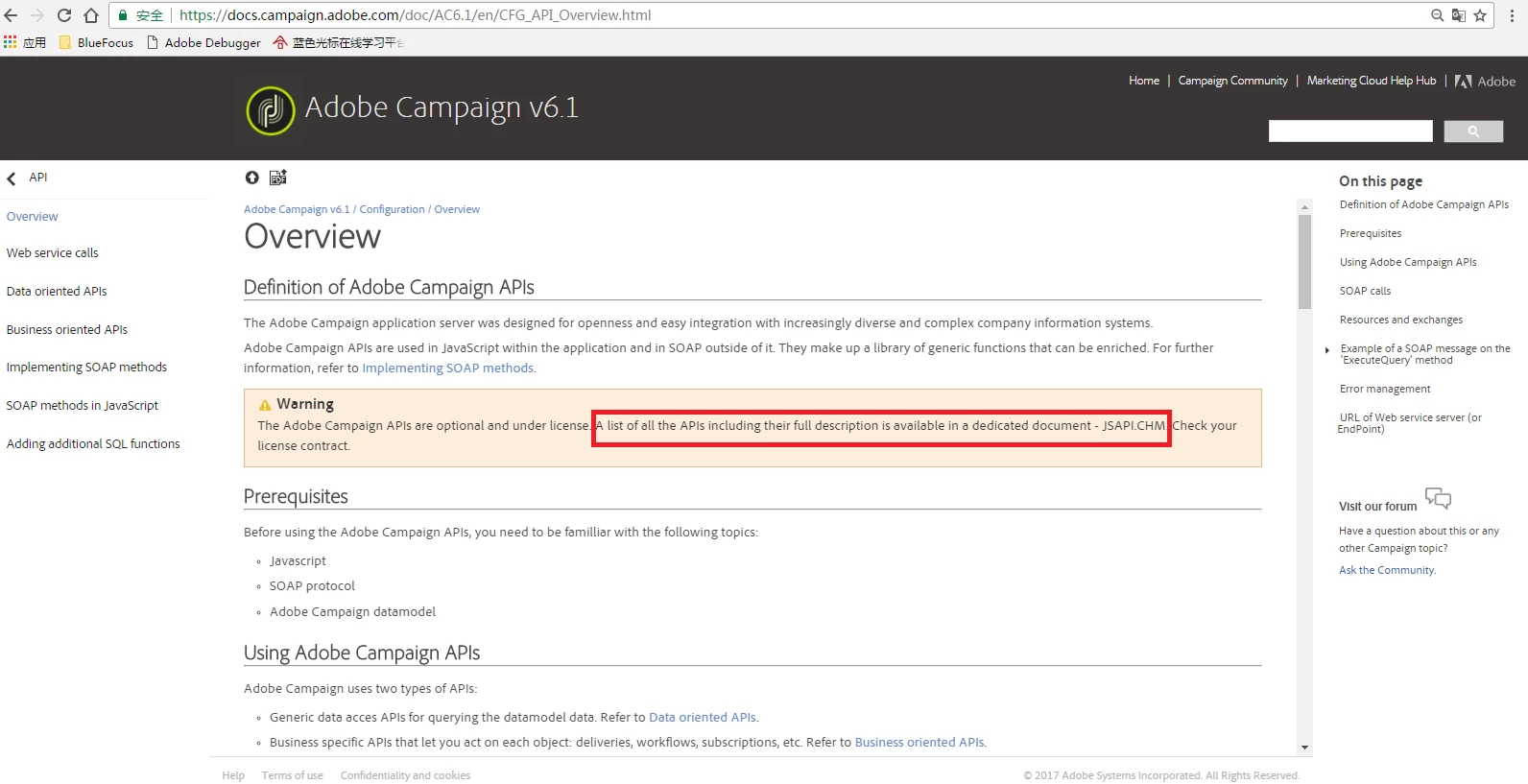Jump to SOAP calls section
The height and width of the screenshot is (784, 1528).
(1365, 291)
